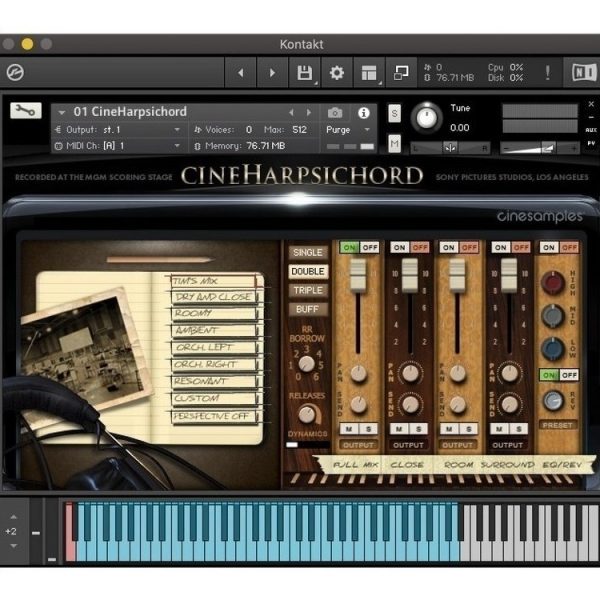Open Full Mix channel OUTPUT menu

tap(358, 445)
